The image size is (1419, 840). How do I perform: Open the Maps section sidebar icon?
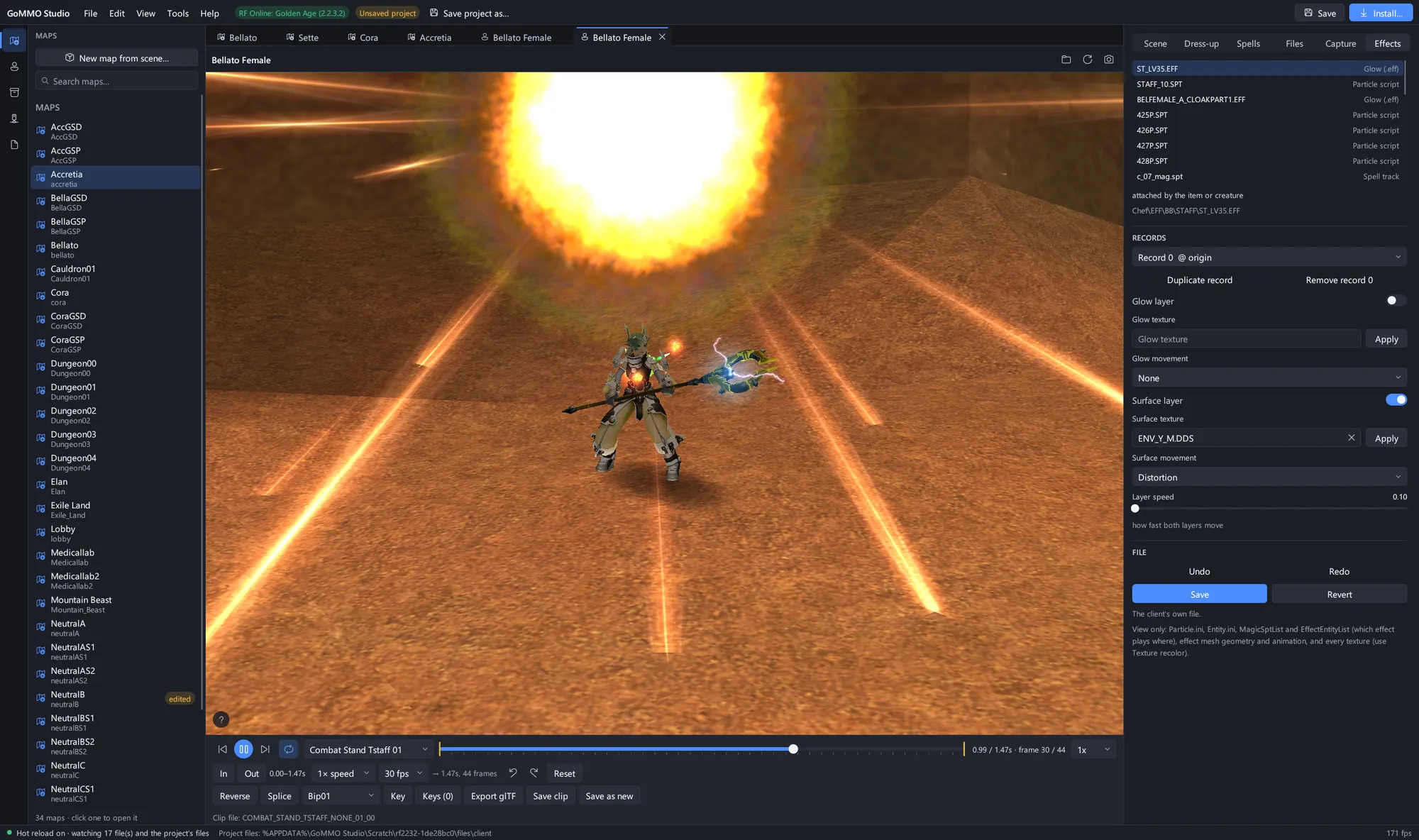pyautogui.click(x=14, y=40)
